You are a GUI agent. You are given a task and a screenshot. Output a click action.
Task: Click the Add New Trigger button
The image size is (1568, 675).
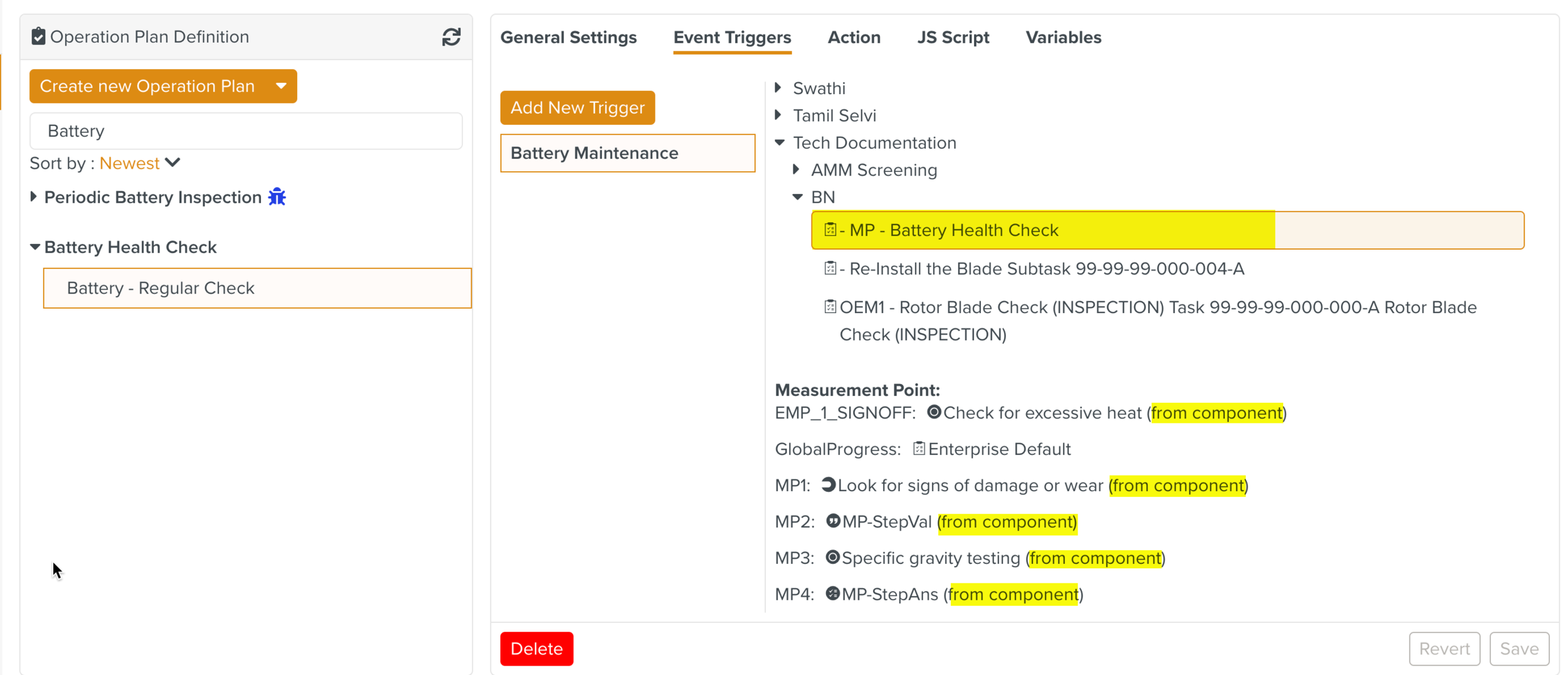tap(577, 108)
